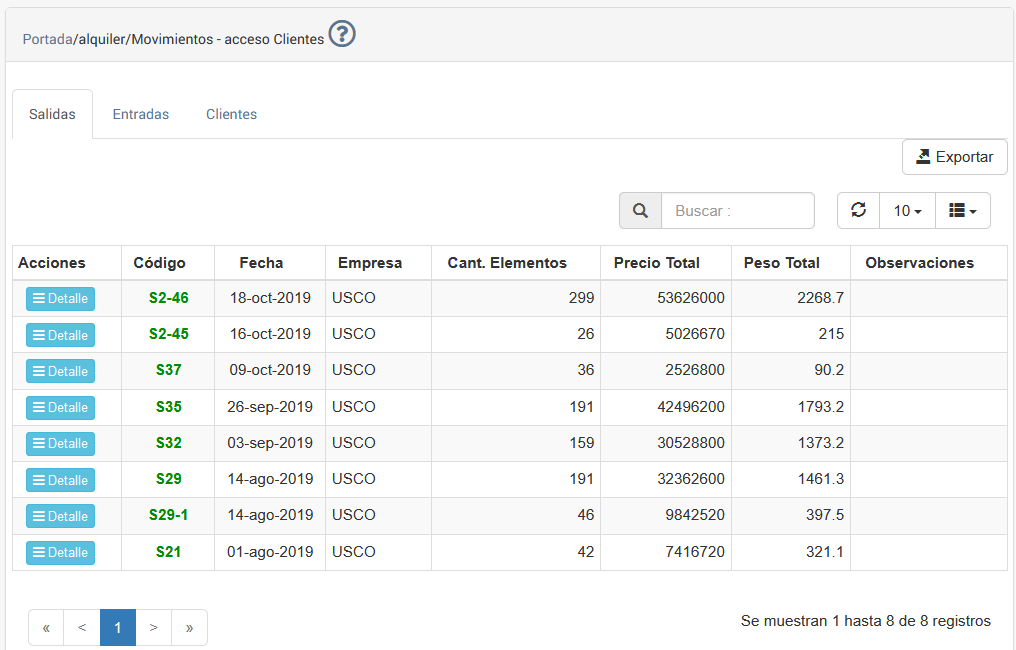
Task: Focus the Buscar search field
Action: (737, 211)
